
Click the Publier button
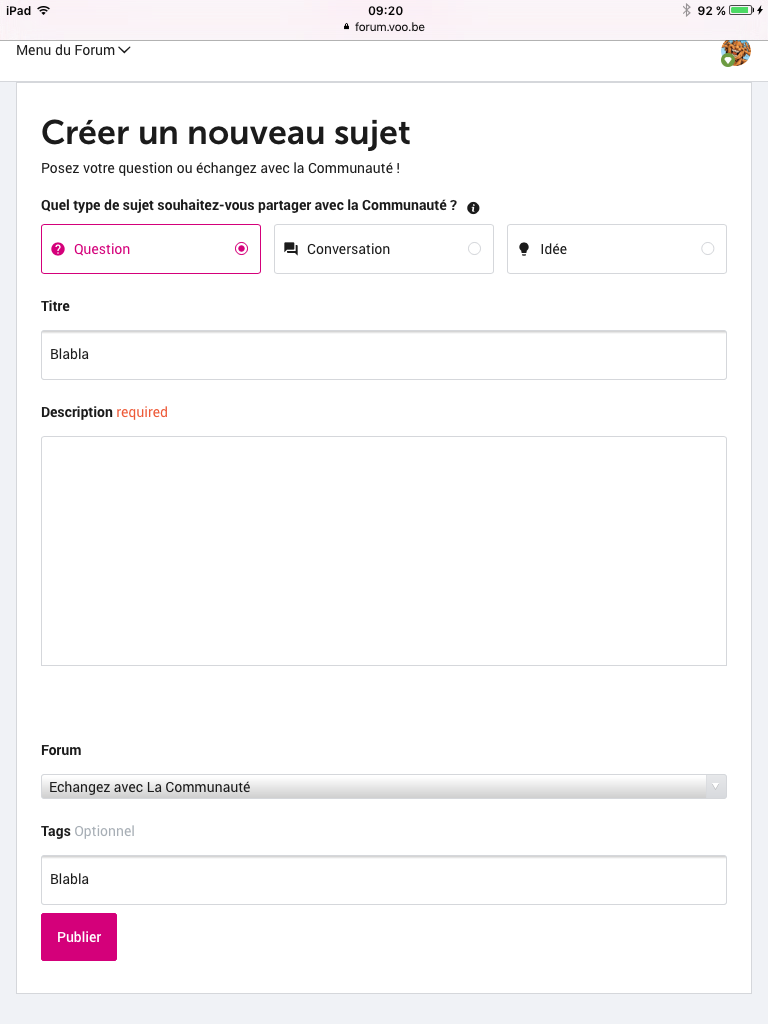[x=79, y=937]
